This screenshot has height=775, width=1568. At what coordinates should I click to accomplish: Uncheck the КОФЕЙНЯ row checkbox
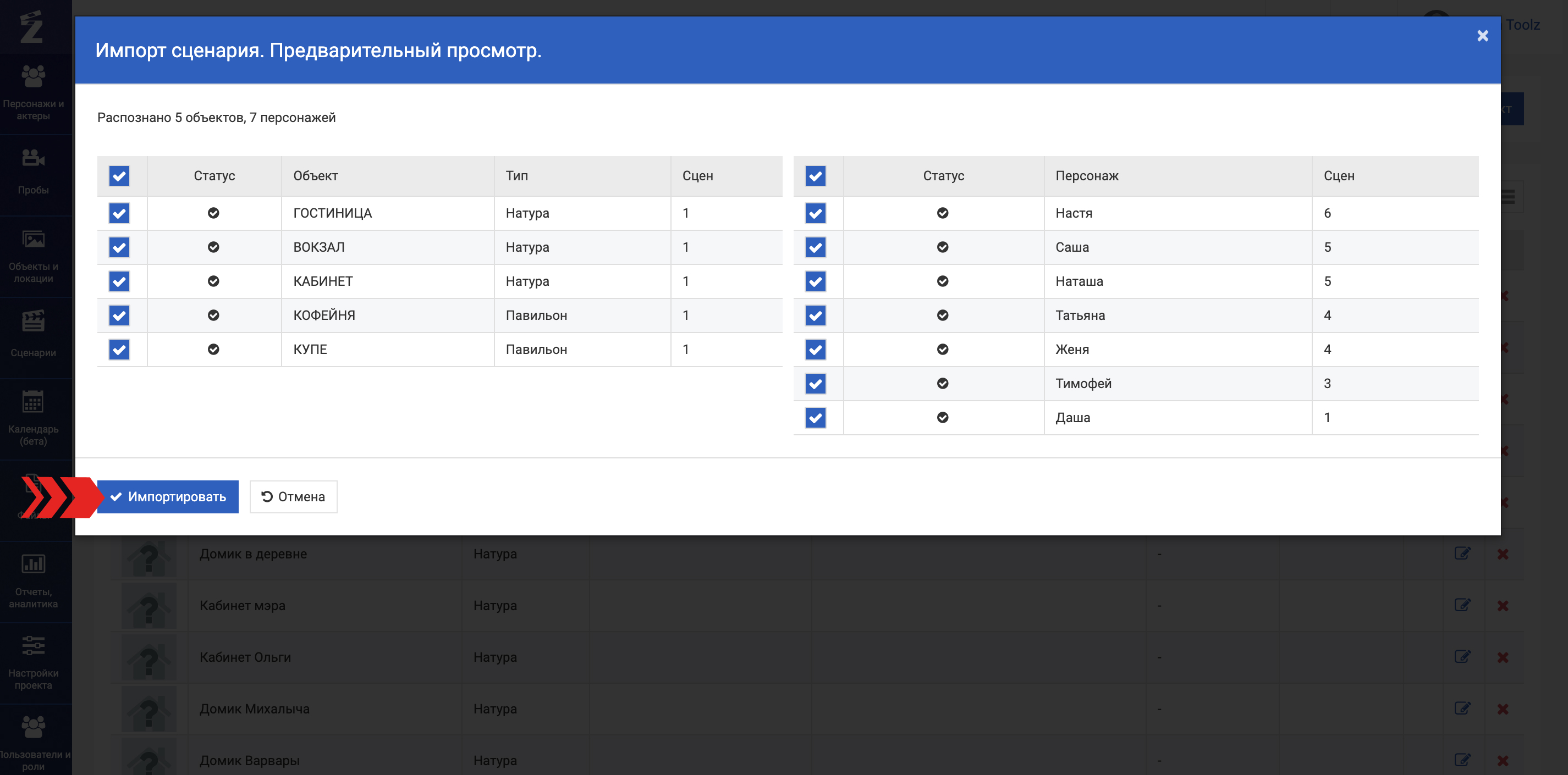pyautogui.click(x=119, y=315)
